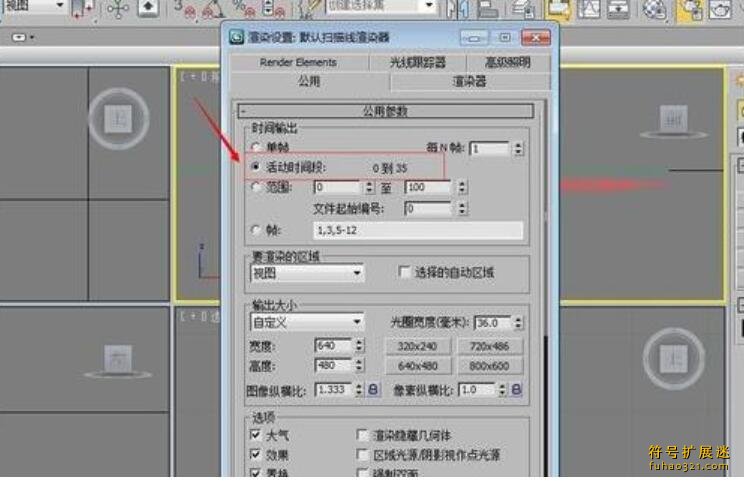
Task: Click the 720x486 preset button
Action: click(489, 346)
